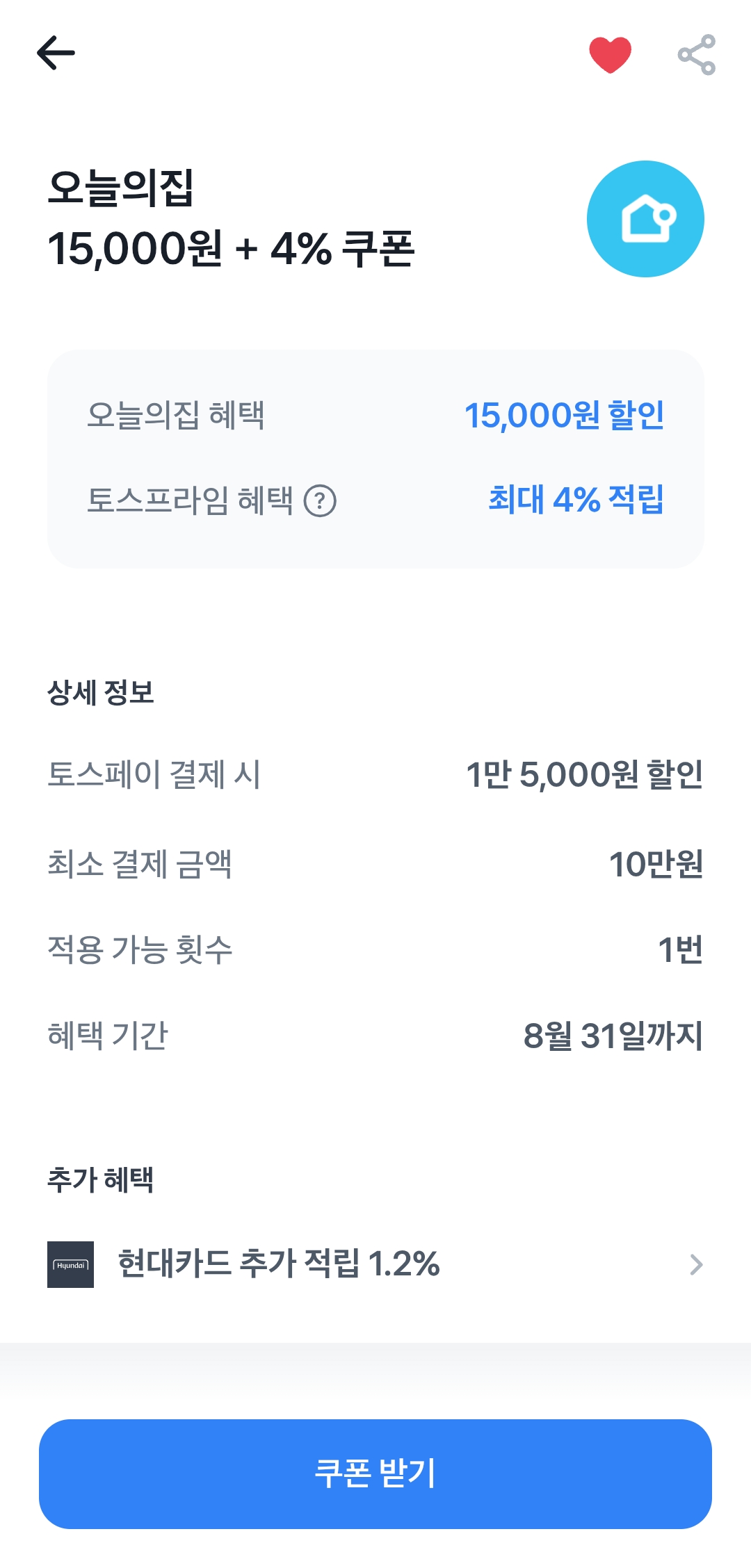Screen dimensions: 751x1568
Task: Click the 최소 결제 금액 10만원 value
Action: coord(656,864)
